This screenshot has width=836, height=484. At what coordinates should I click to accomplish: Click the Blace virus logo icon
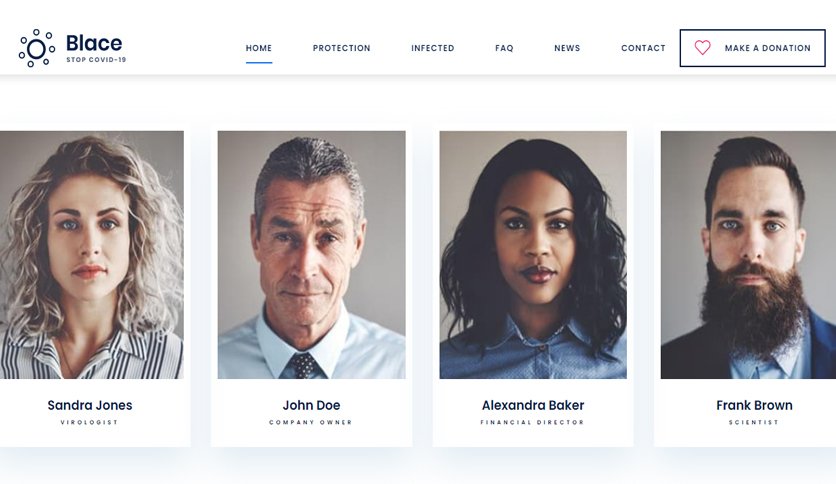37,49
